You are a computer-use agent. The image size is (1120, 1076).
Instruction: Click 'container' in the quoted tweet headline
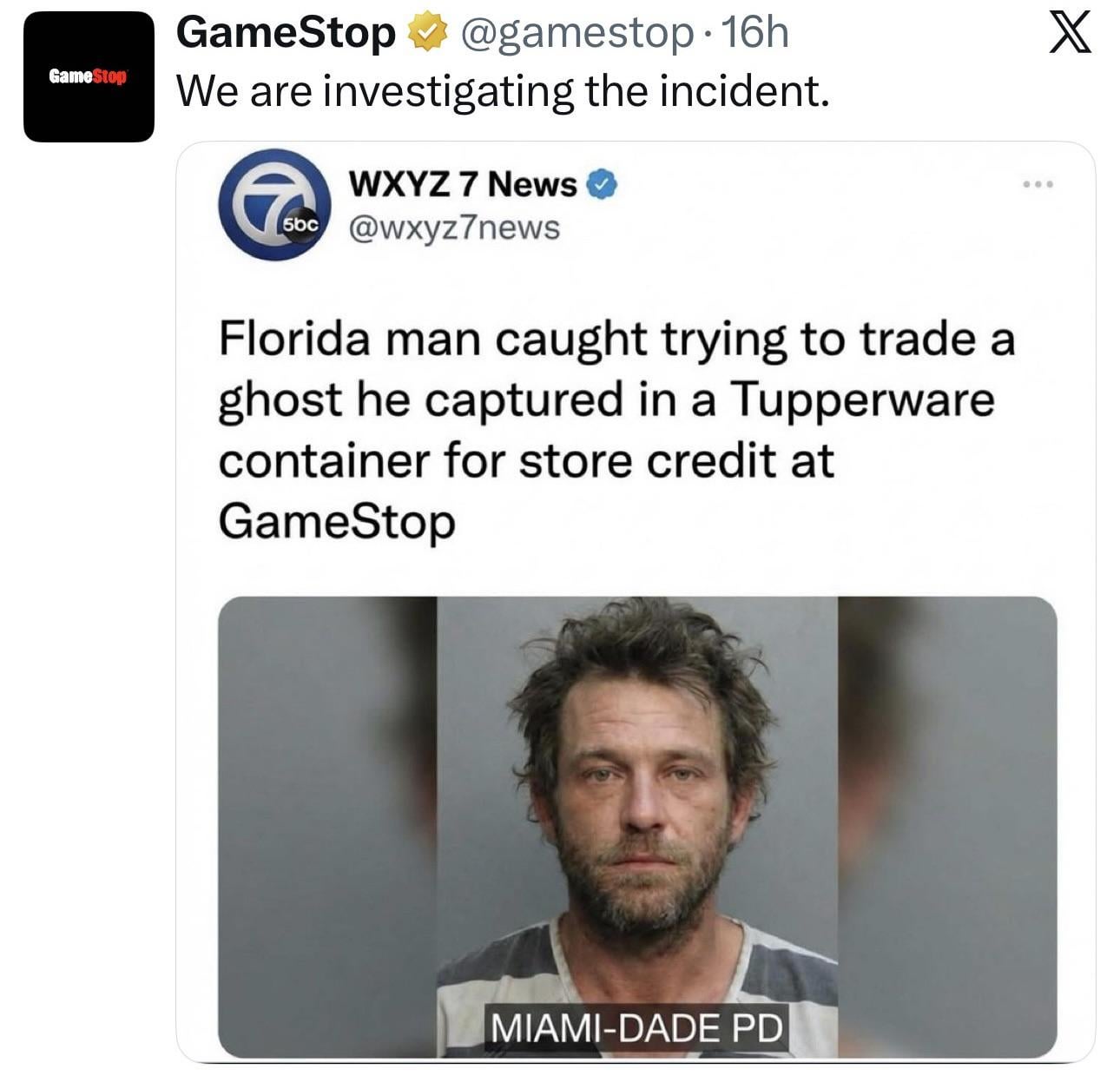tap(324, 461)
